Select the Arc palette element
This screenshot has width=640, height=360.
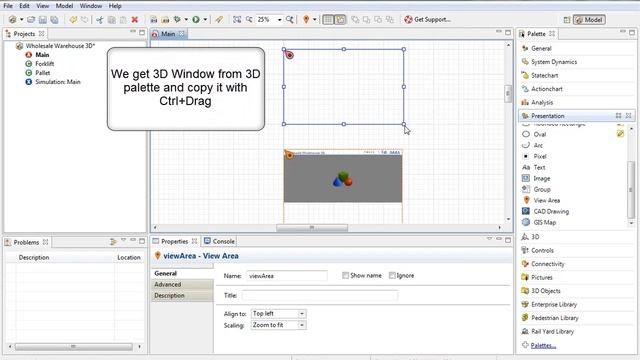[x=538, y=145]
